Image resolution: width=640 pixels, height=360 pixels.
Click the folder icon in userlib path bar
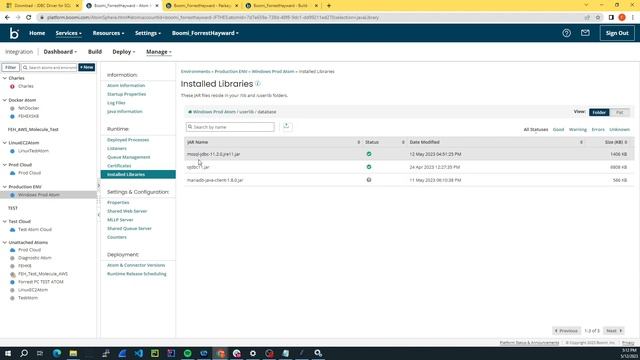[x=190, y=112]
